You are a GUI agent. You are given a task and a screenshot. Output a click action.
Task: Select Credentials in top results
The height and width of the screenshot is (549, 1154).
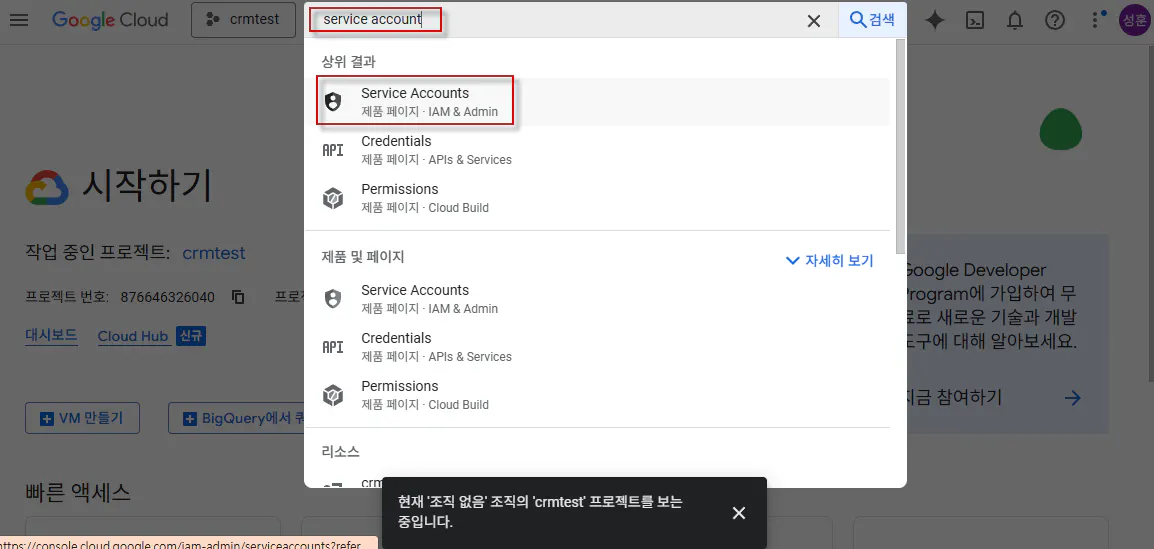(x=596, y=149)
